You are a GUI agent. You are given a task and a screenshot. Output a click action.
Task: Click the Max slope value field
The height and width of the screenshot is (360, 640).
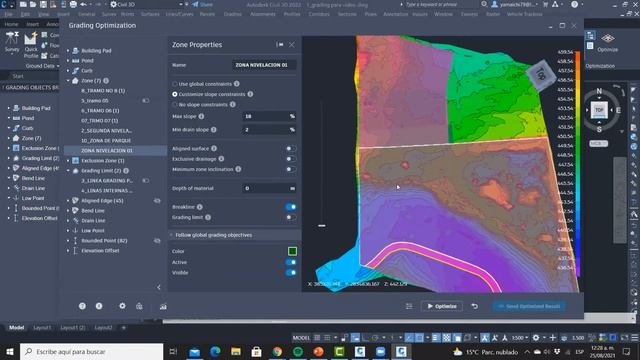[269, 116]
